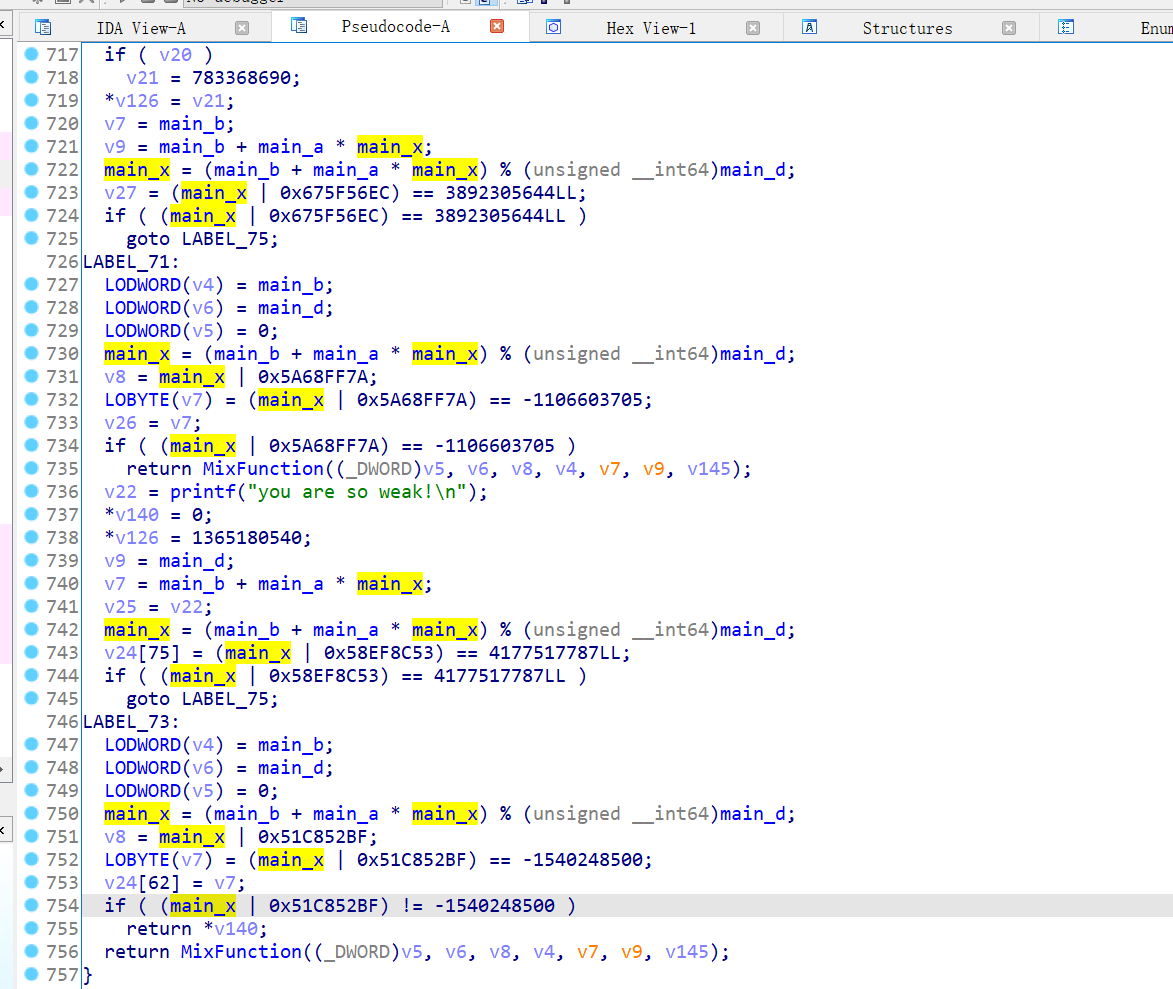The width and height of the screenshot is (1173, 989).
Task: Click v145 argument on line 735
Action: [x=708, y=468]
